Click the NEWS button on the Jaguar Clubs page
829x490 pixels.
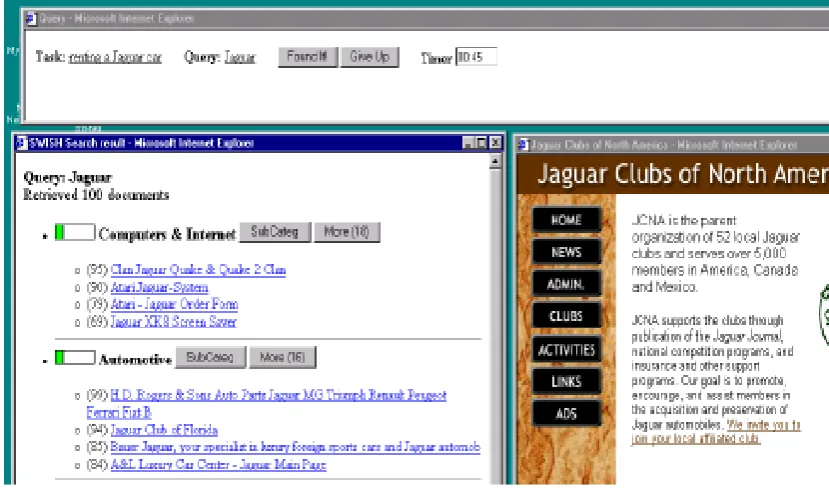click(566, 252)
